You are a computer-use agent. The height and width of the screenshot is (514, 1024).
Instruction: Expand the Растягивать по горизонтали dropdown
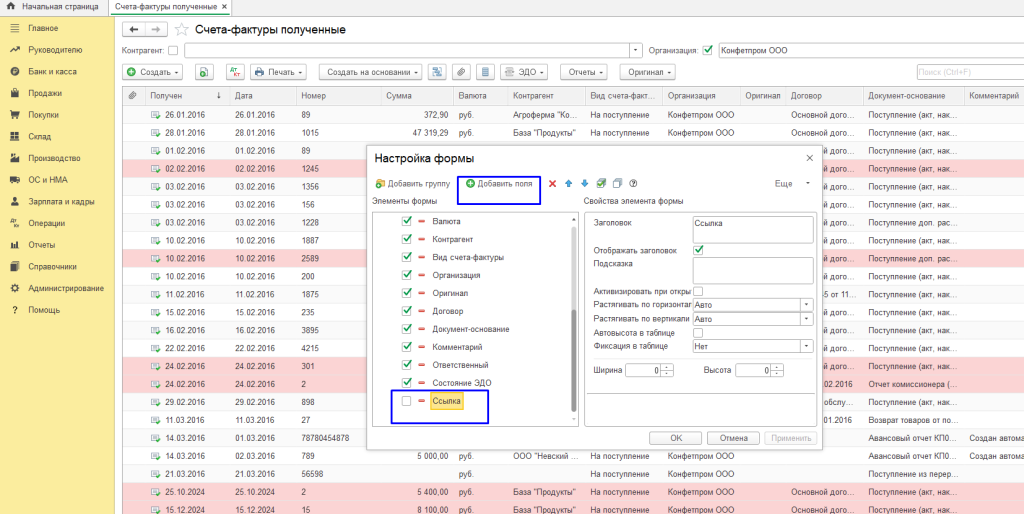coord(806,305)
